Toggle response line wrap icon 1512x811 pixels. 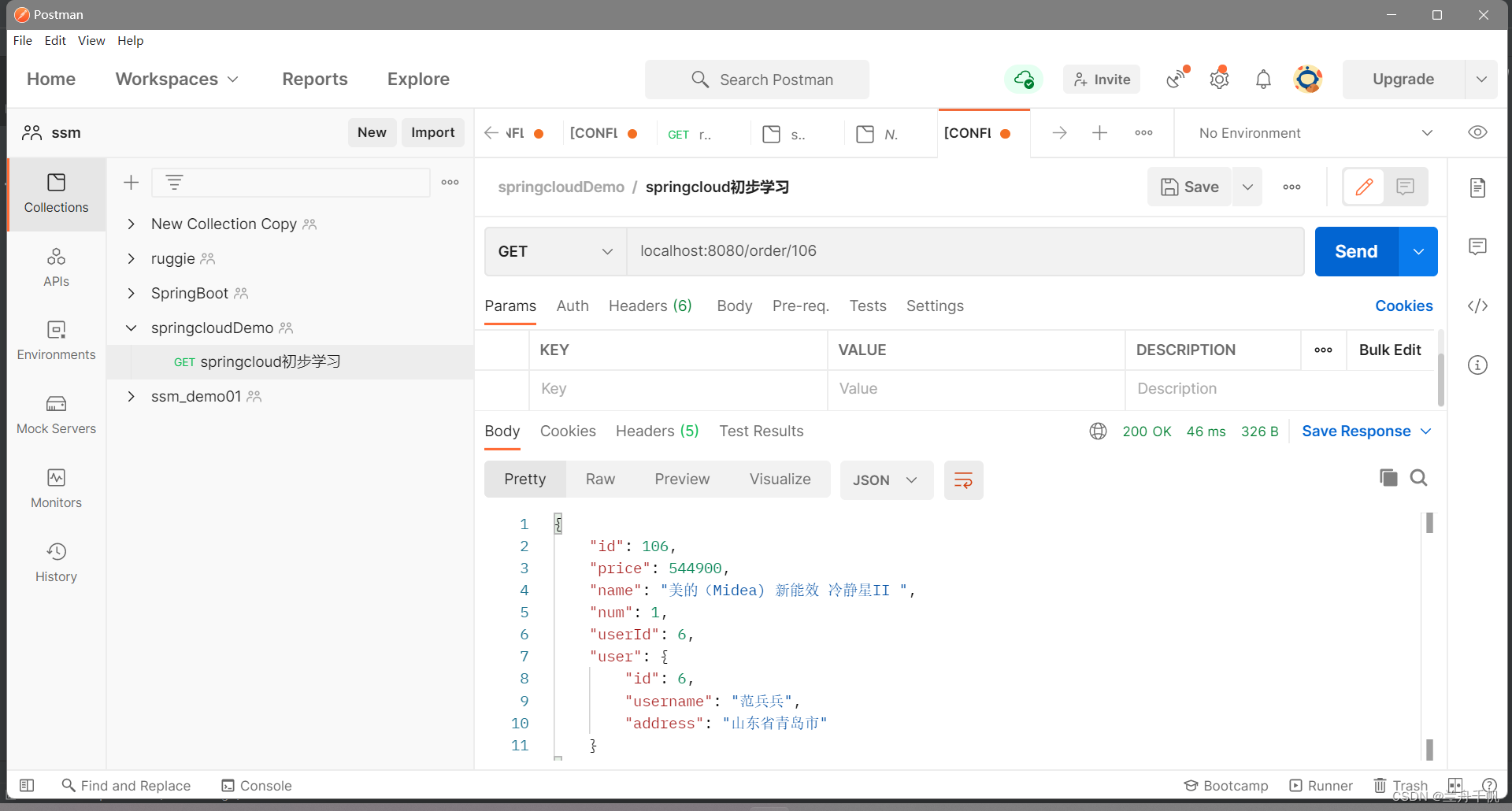click(x=963, y=480)
